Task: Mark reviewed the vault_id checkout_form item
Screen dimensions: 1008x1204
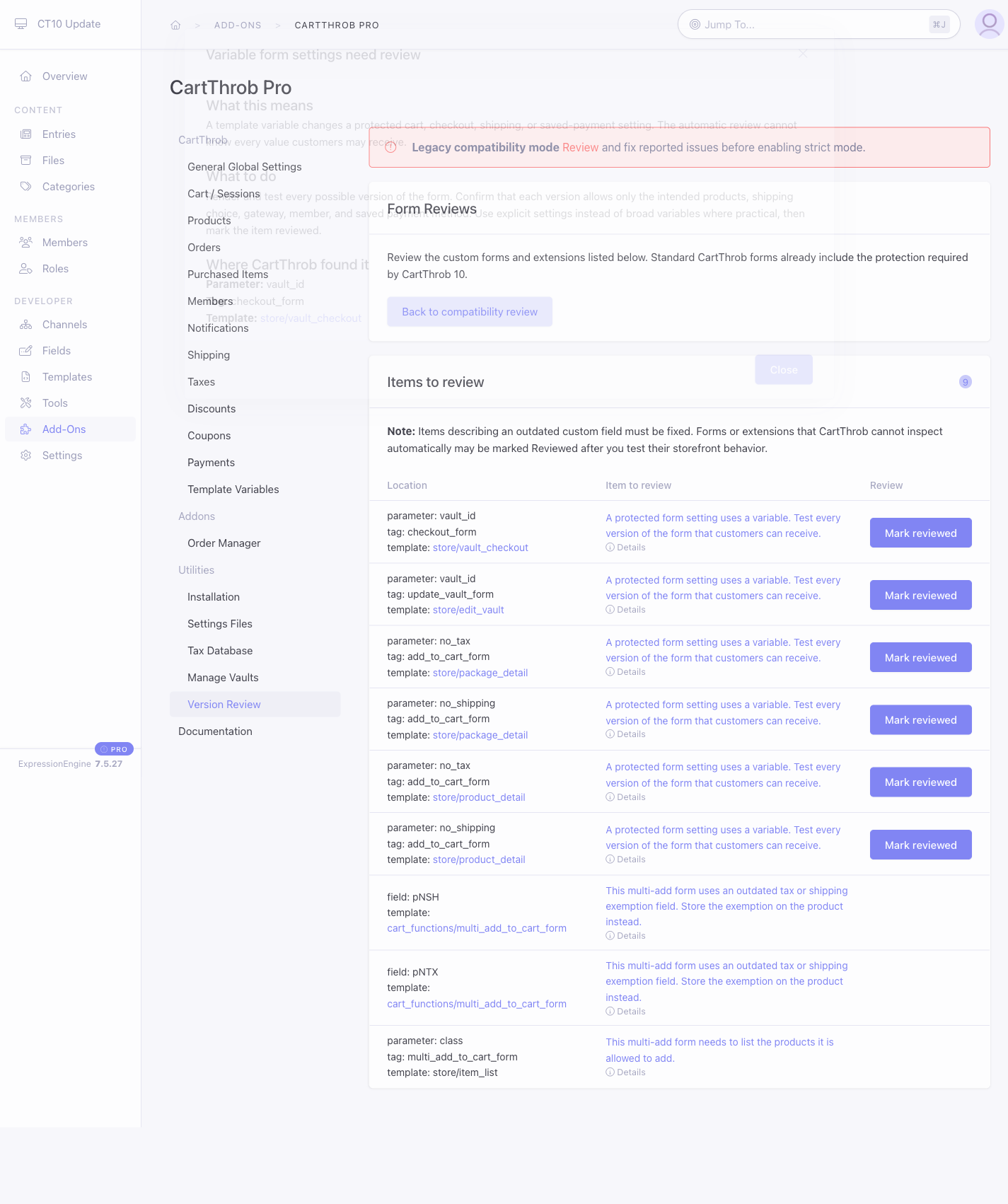Action: coord(921,533)
